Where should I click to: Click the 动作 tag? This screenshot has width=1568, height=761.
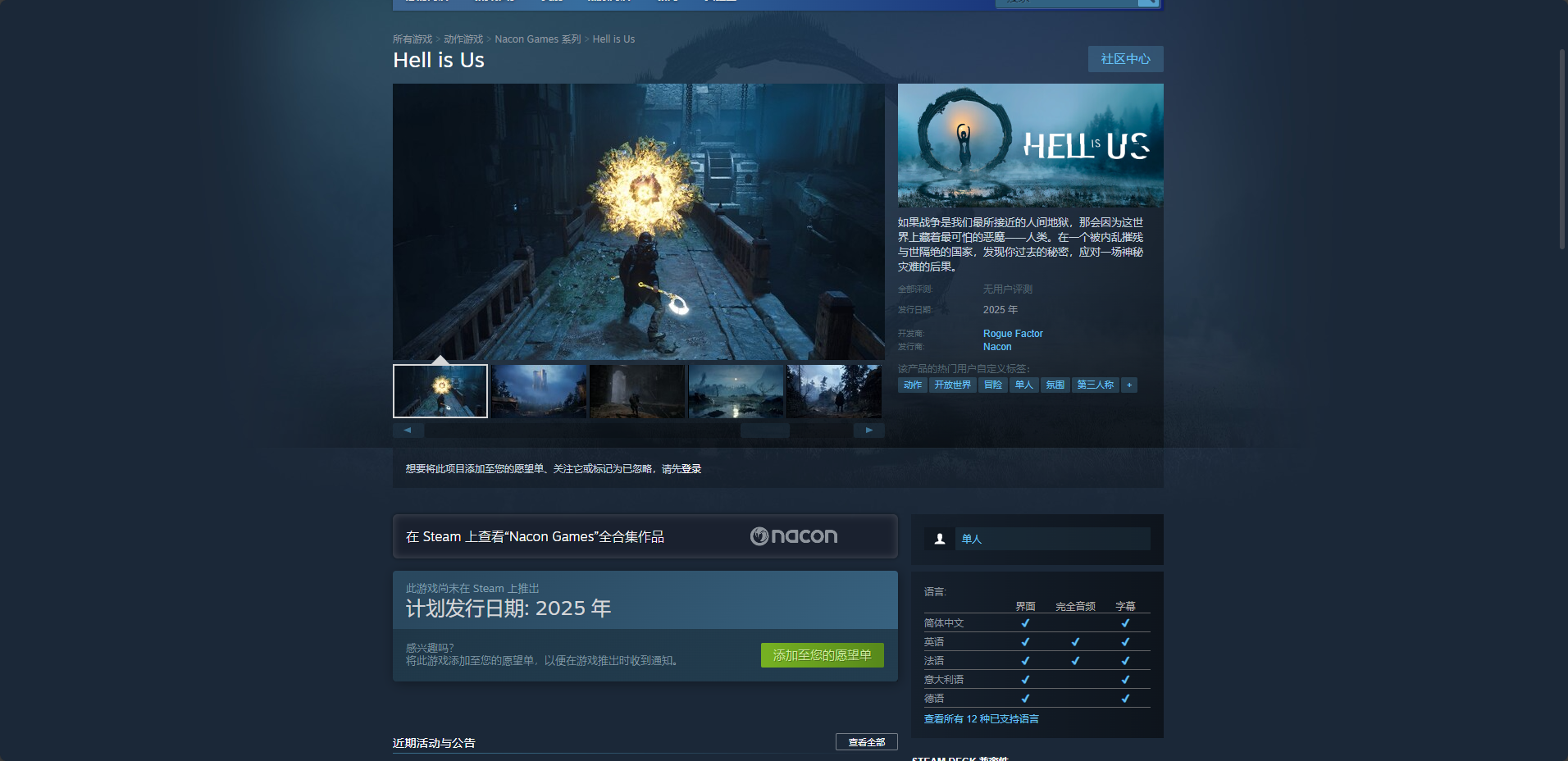913,385
